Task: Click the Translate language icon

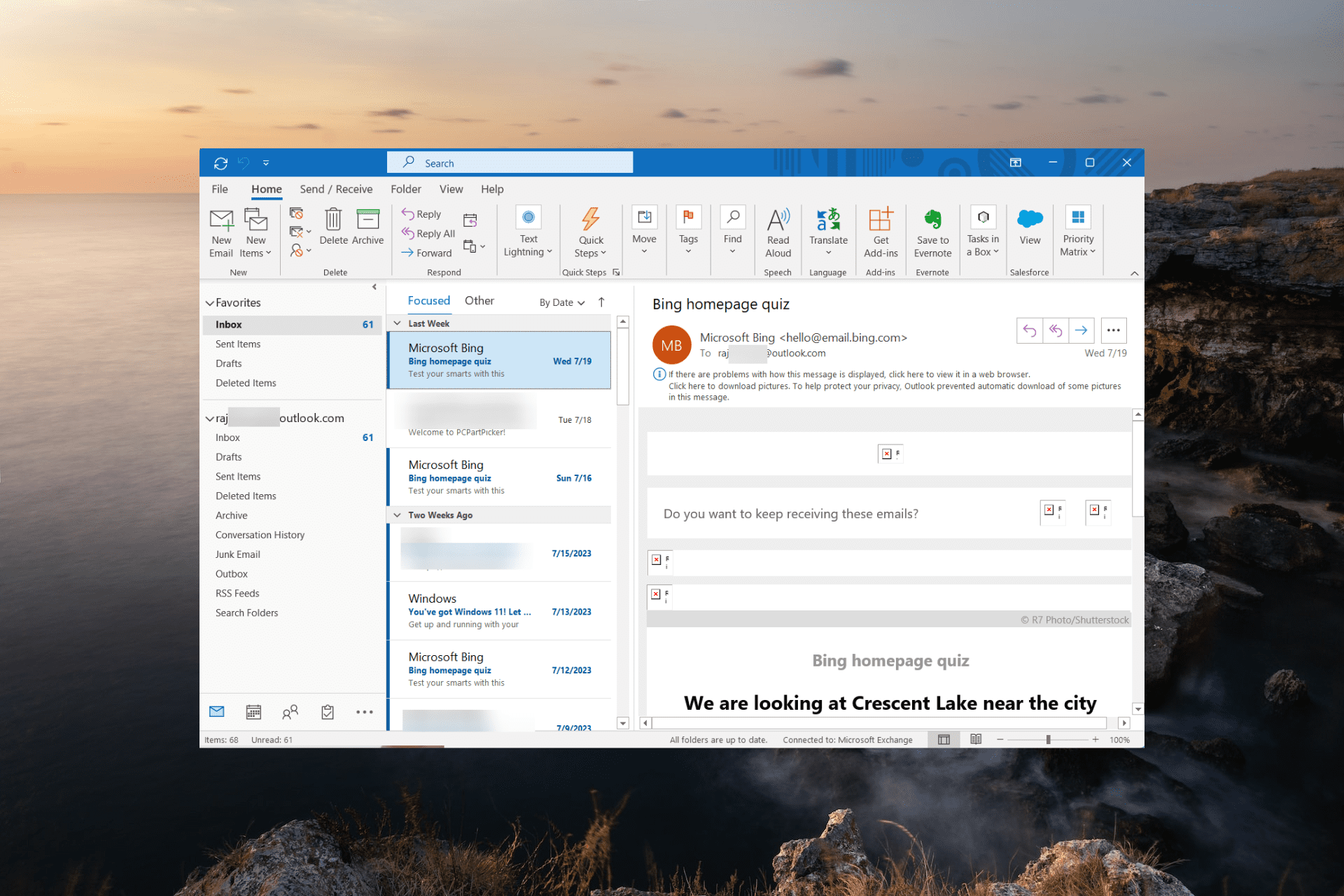Action: pyautogui.click(x=828, y=220)
